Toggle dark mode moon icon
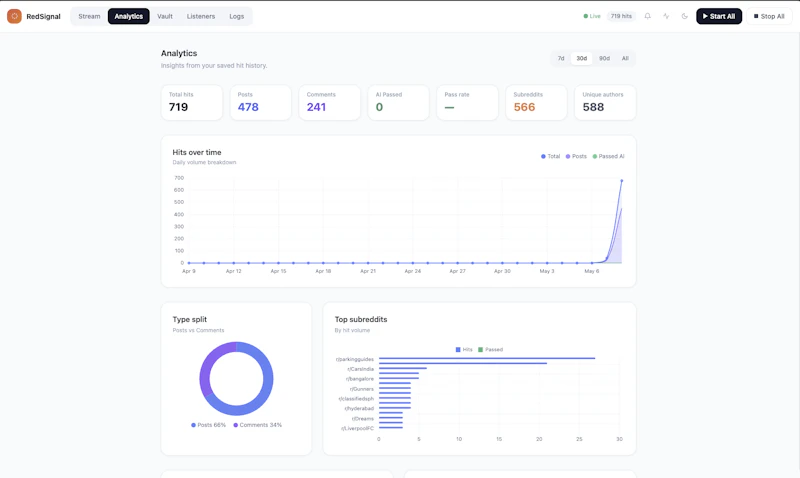Viewport: 800px width, 478px height. point(685,16)
